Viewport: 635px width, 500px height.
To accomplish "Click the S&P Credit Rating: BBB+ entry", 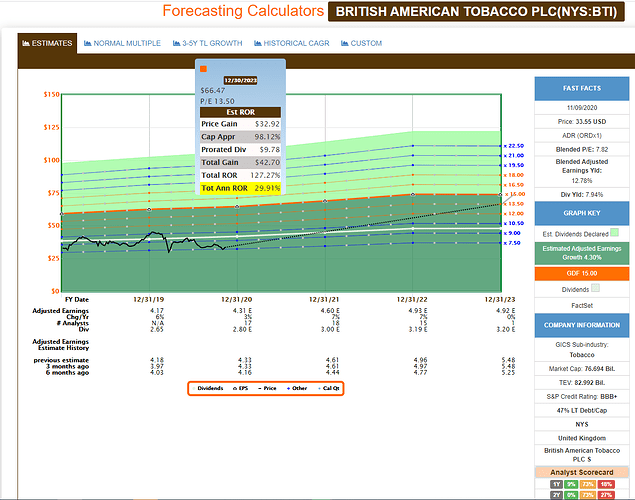I will pyautogui.click(x=582, y=397).
